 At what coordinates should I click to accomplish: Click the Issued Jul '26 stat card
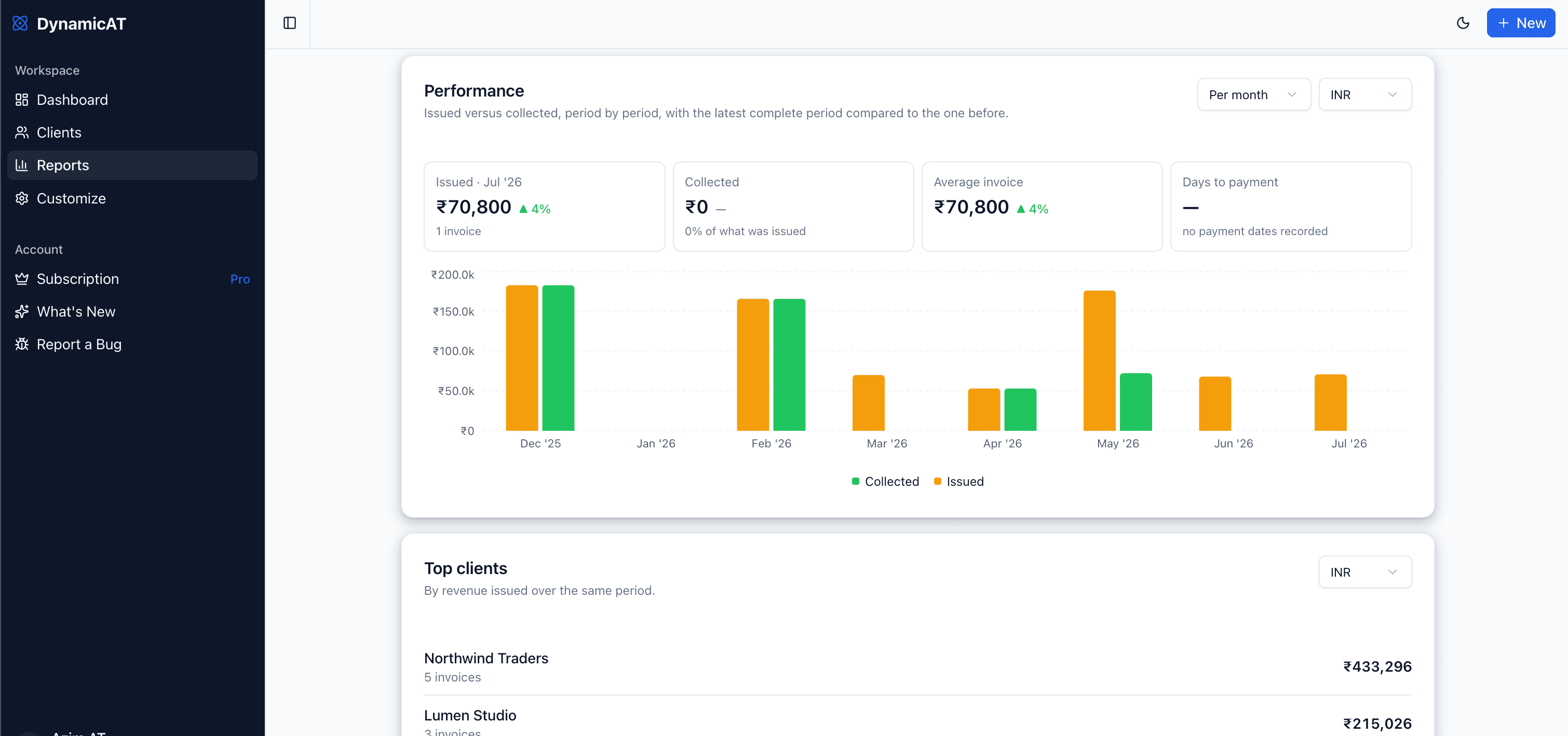[544, 206]
